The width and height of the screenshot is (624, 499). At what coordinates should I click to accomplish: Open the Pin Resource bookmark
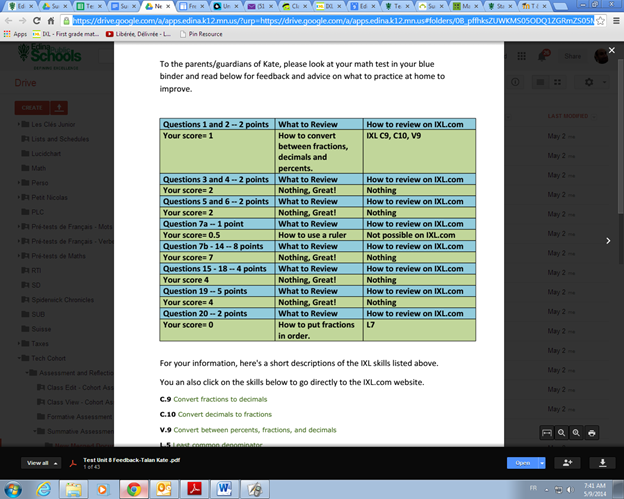pos(201,34)
